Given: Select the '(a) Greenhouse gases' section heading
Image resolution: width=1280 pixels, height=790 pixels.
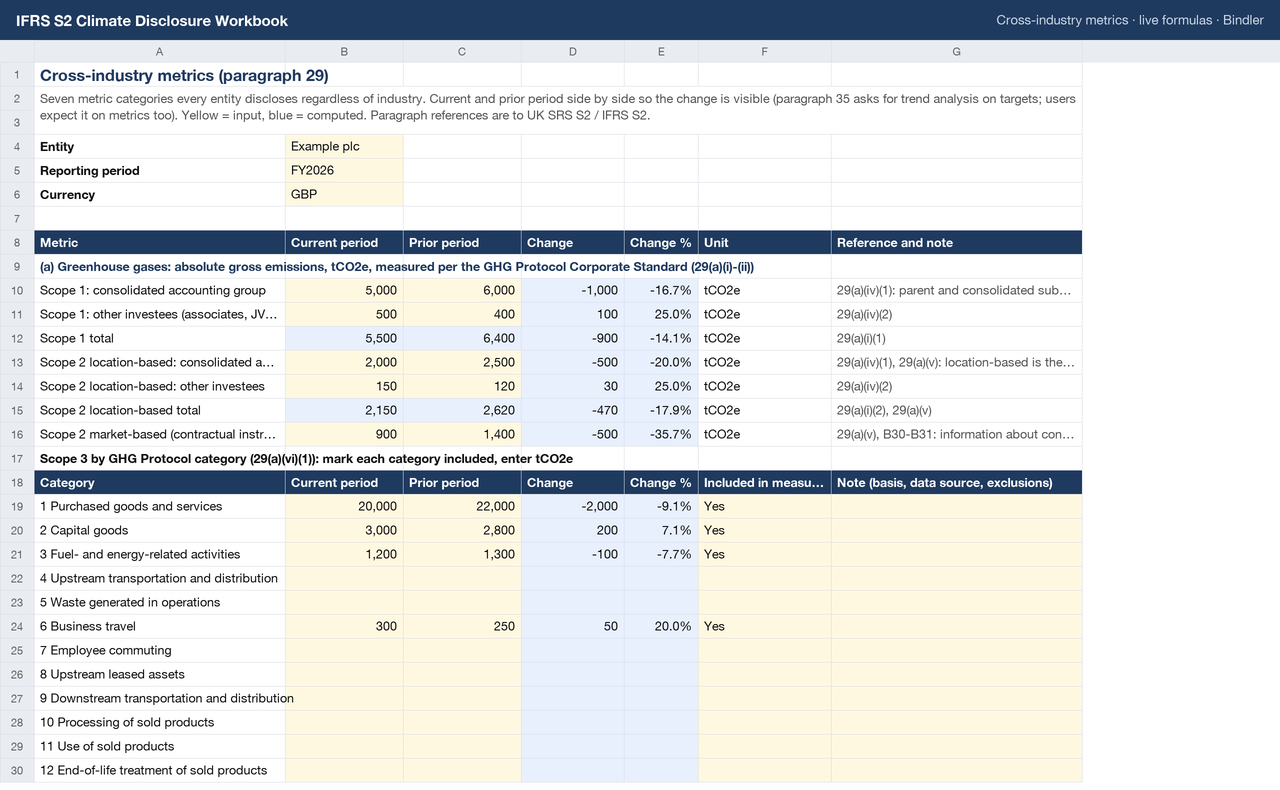Looking at the screenshot, I should 397,266.
